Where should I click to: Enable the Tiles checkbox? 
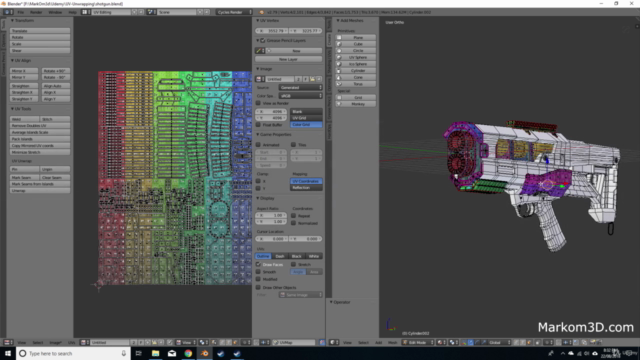(x=293, y=144)
